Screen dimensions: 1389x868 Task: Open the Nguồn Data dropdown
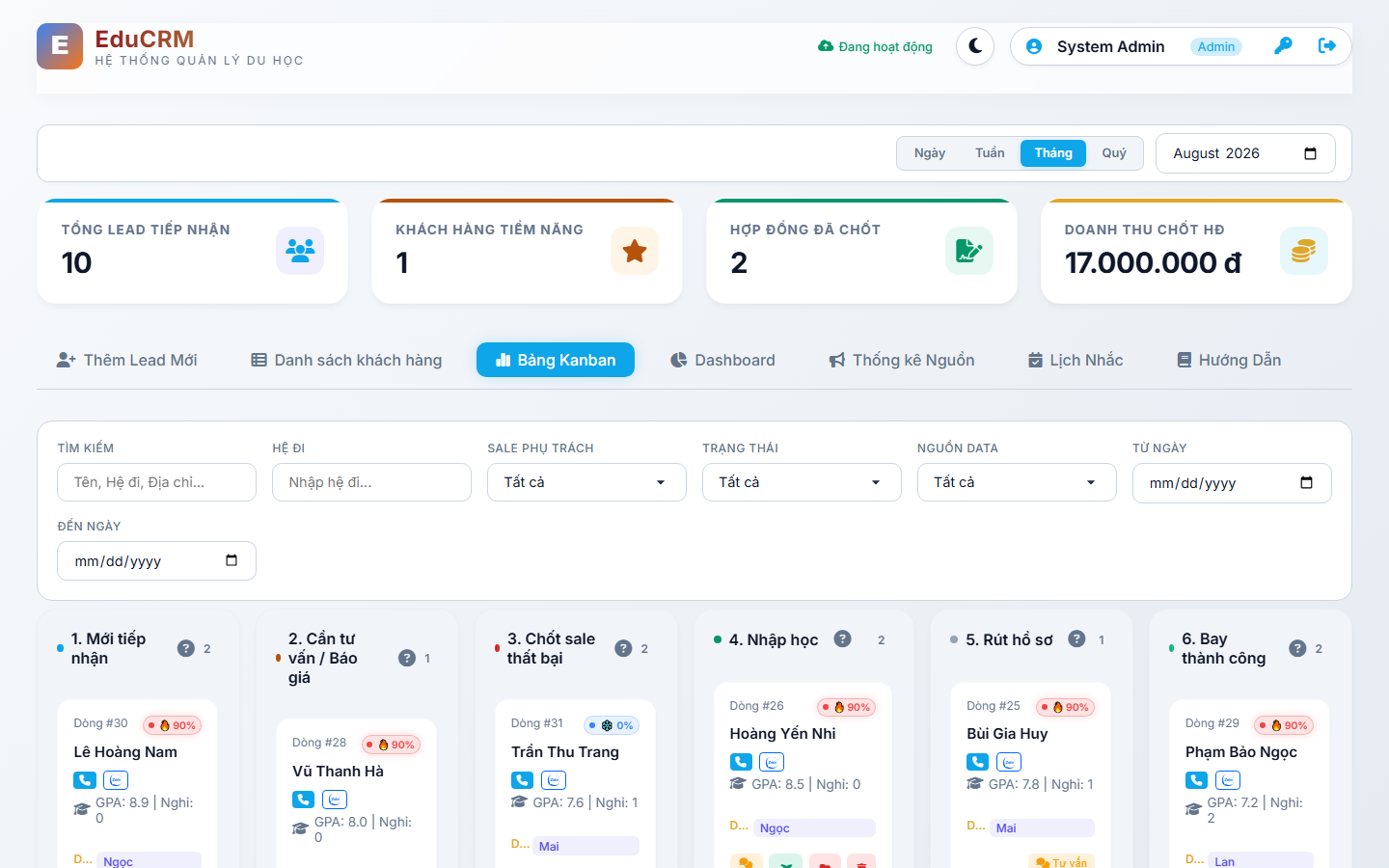pos(1017,482)
